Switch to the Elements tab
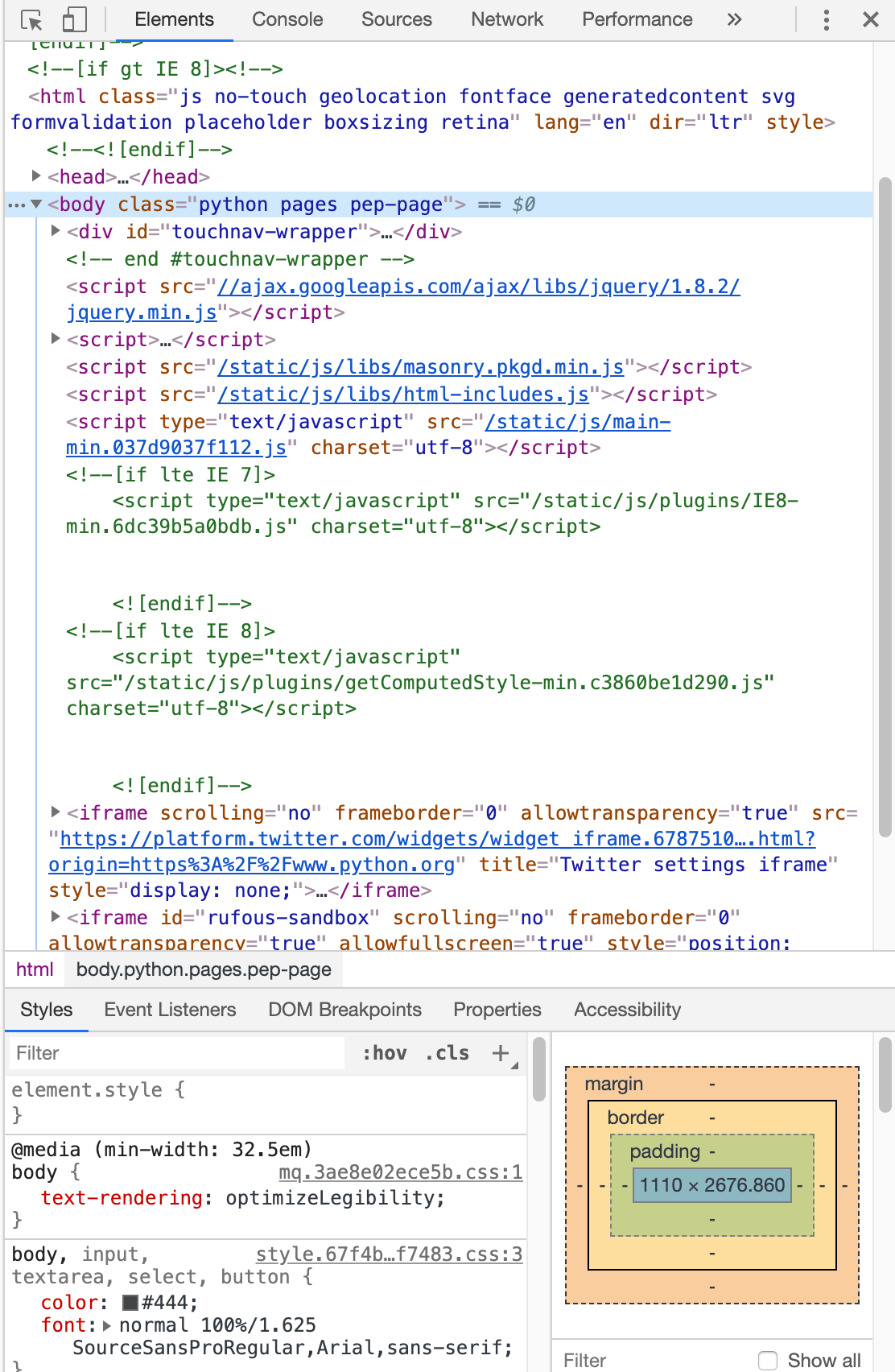This screenshot has height=1372, width=895. point(174,20)
